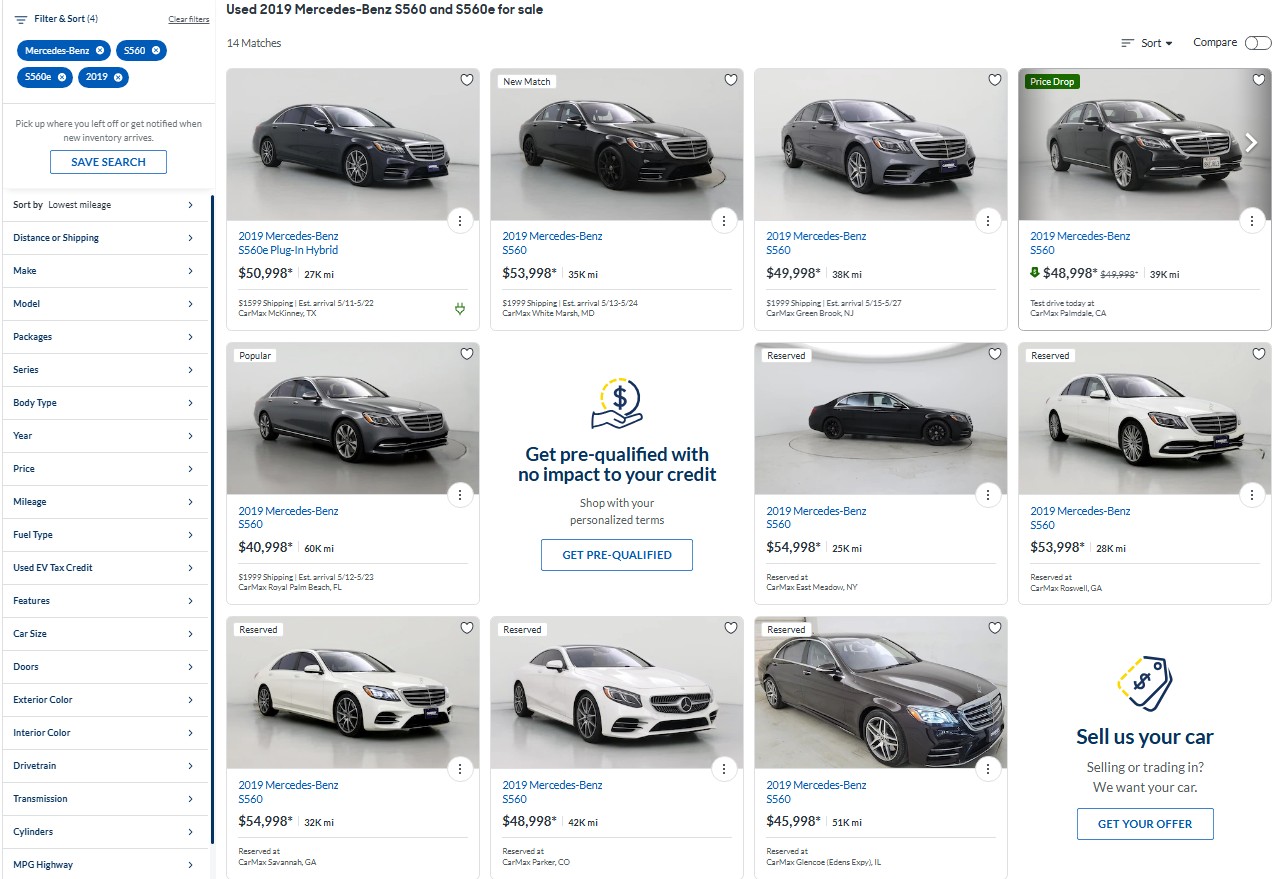The height and width of the screenshot is (879, 1278).
Task: Expand Distance or Shipping filter
Action: click(105, 238)
